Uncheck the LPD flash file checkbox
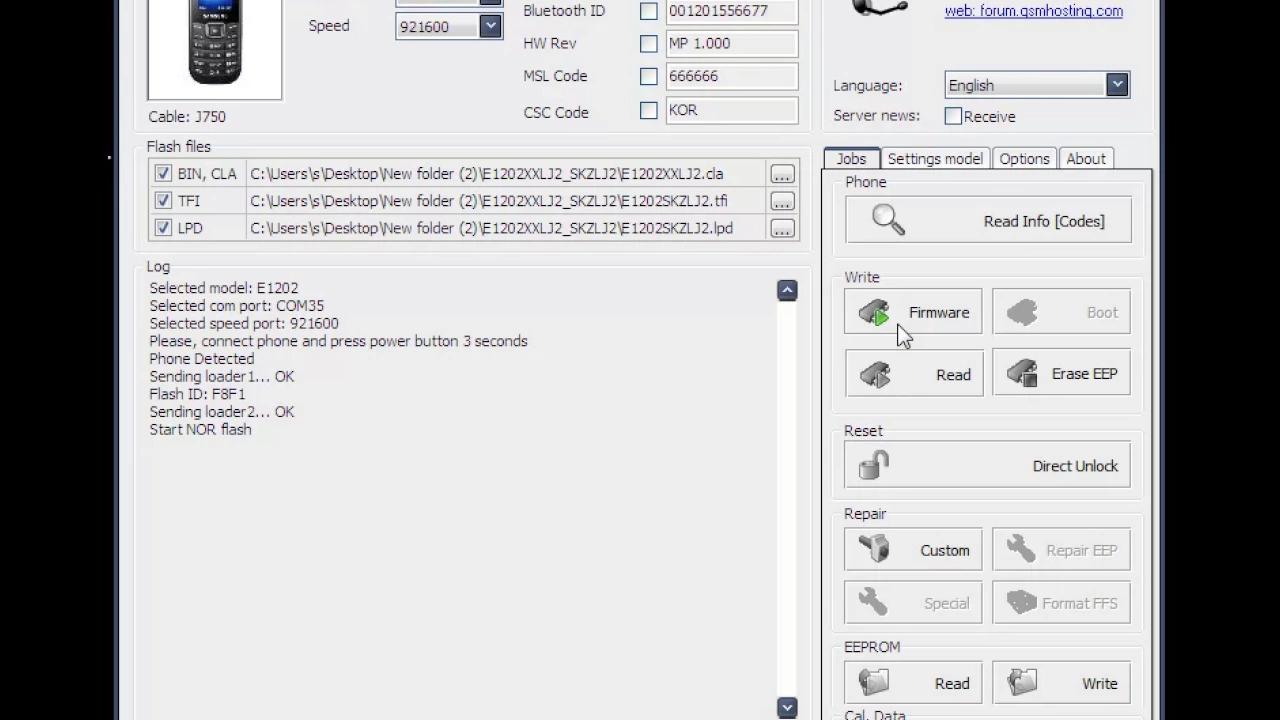The image size is (1280, 720). [163, 228]
